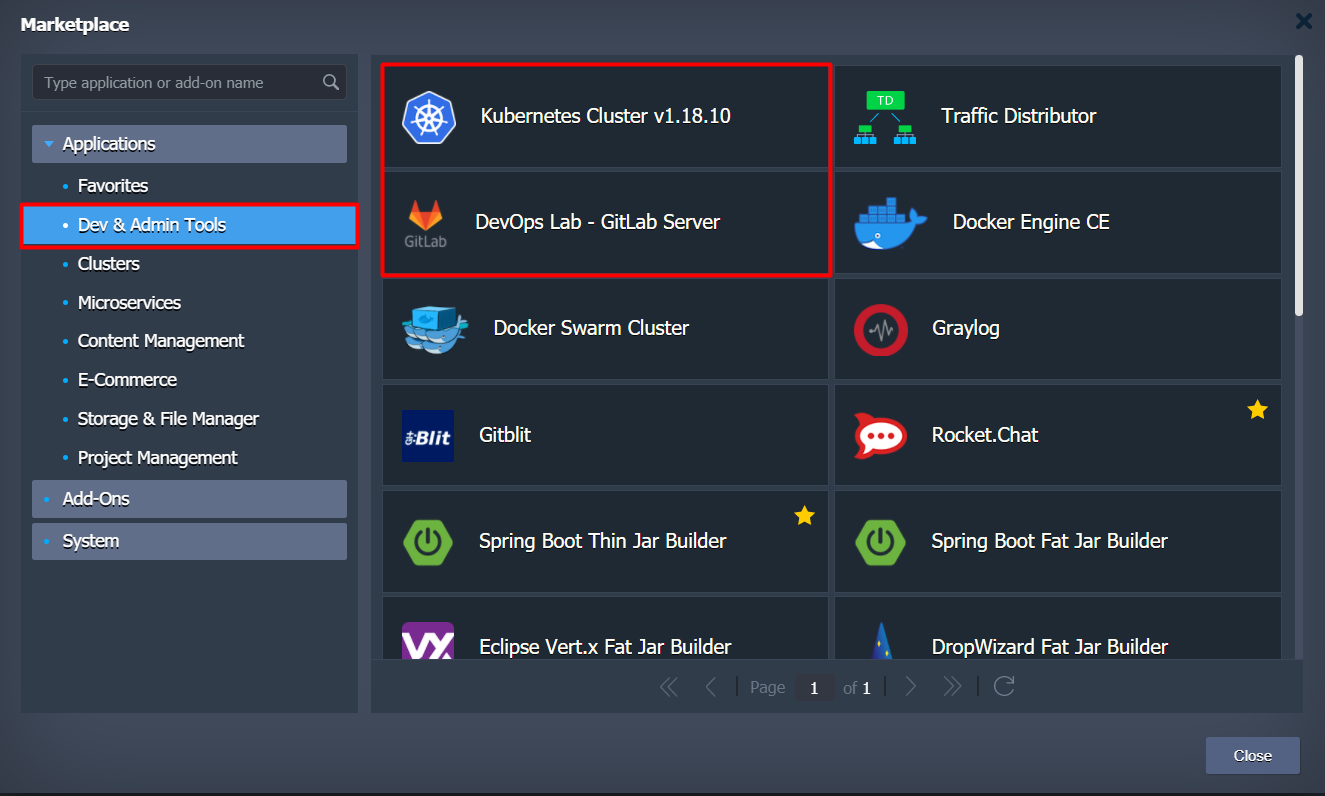1325x796 pixels.
Task: Click the Gitblit logo icon
Action: 428,436
